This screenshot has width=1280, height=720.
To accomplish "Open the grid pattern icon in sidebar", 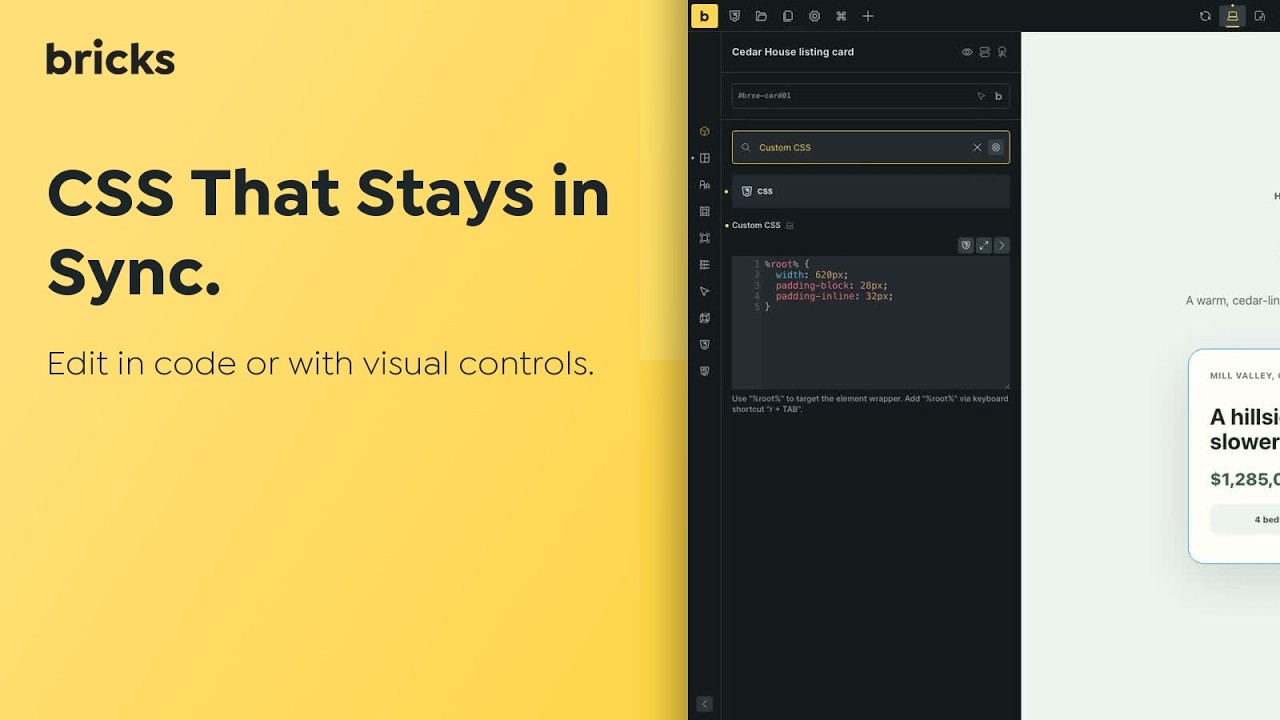I will point(705,211).
